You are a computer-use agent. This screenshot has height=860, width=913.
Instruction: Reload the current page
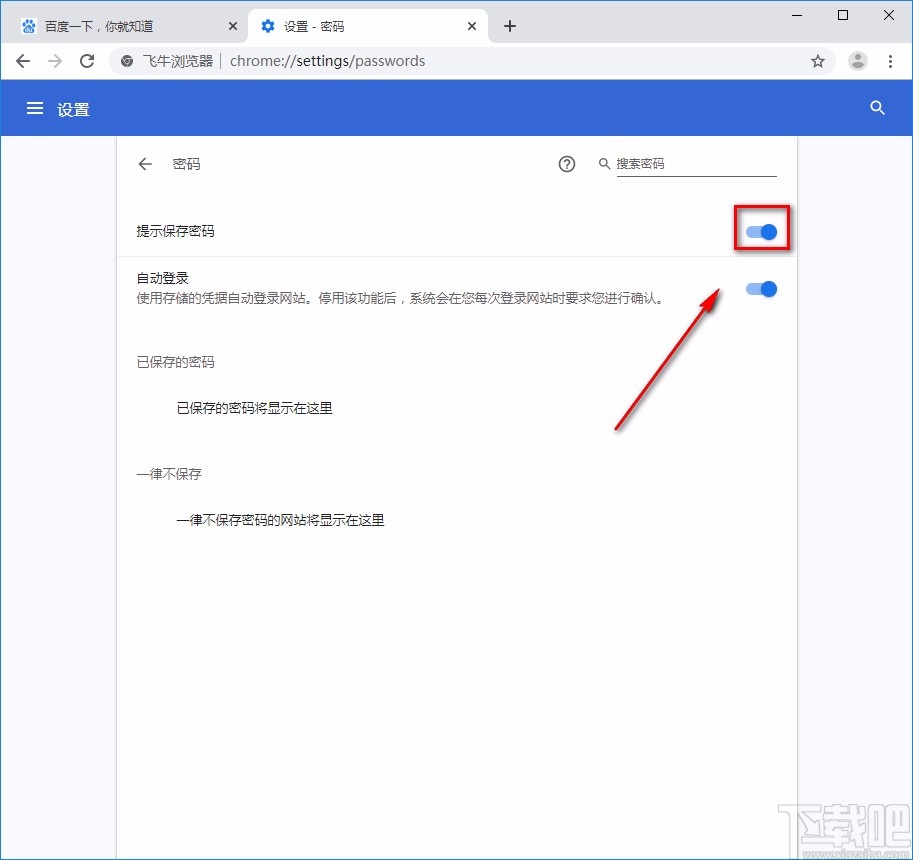tap(87, 61)
